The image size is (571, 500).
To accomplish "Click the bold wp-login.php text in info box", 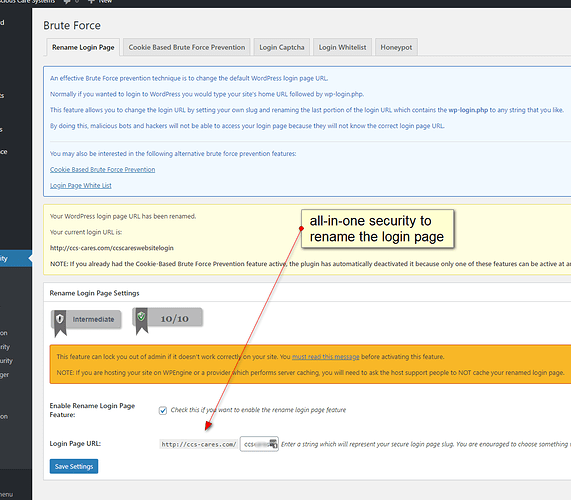I will pos(468,110).
